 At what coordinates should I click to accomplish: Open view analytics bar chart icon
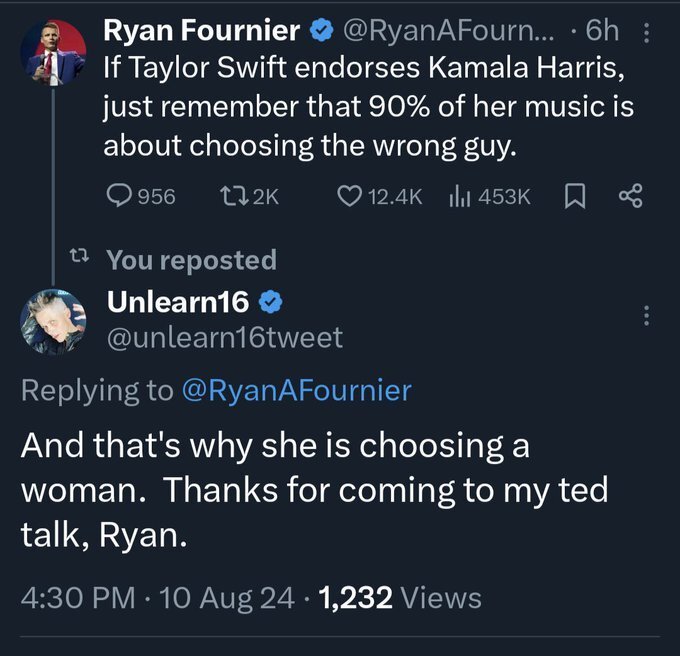click(x=462, y=197)
